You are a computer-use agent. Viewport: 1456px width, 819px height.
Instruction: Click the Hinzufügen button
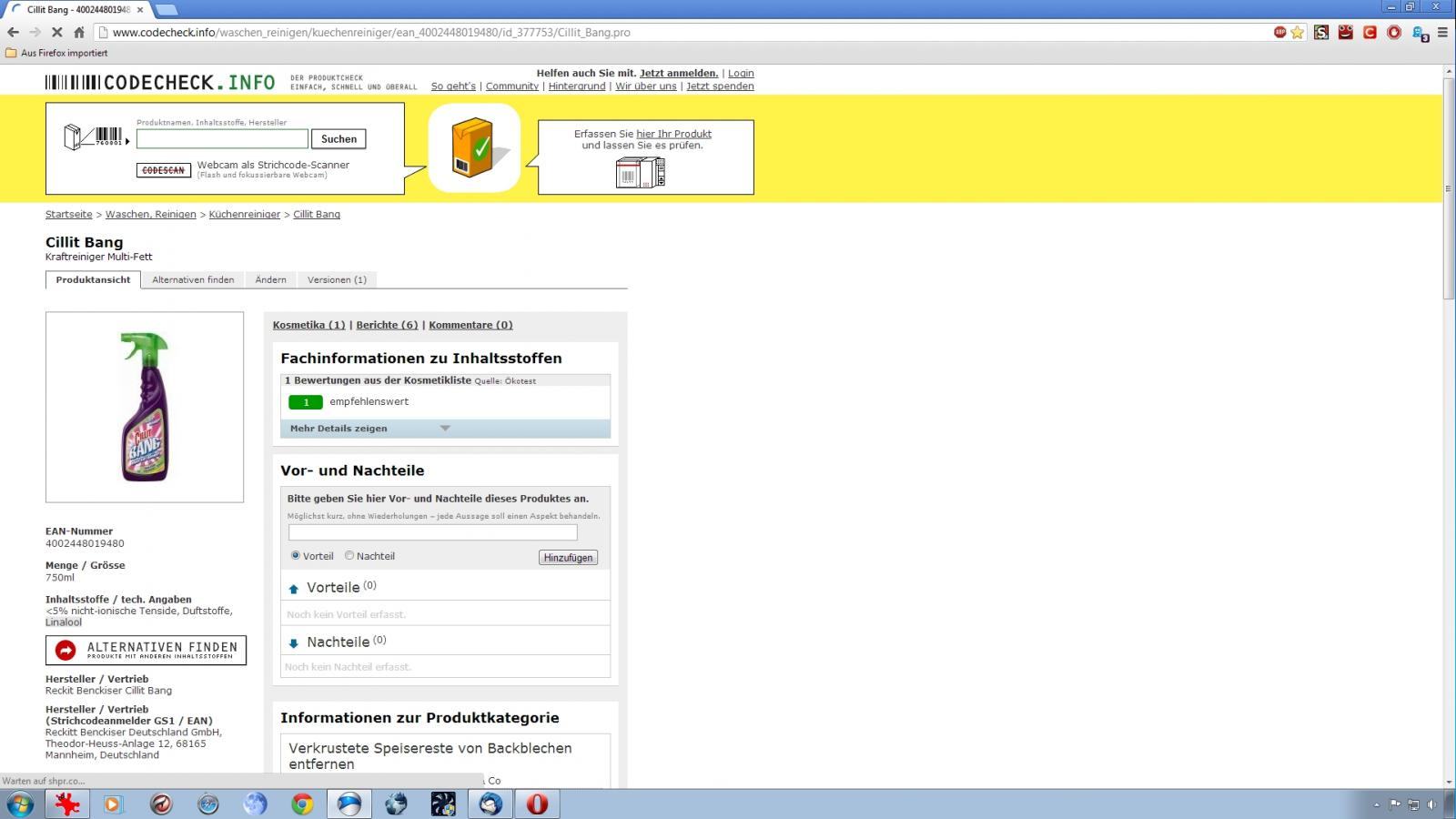click(x=568, y=558)
